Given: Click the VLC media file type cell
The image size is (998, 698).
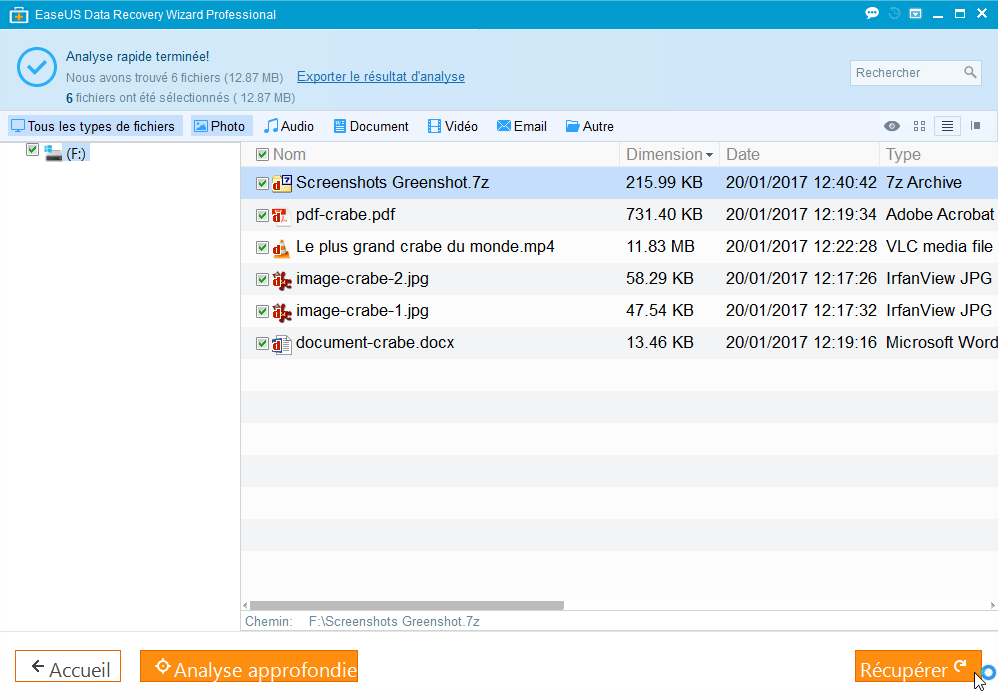Looking at the screenshot, I should [939, 247].
